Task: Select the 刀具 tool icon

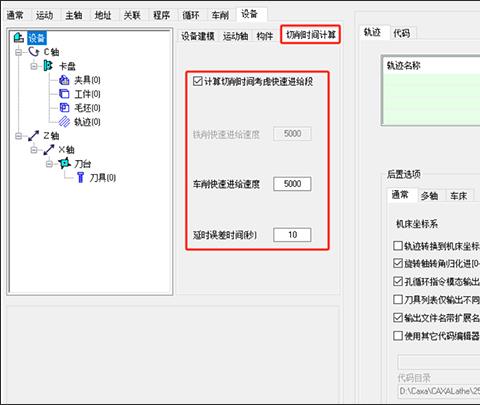Action: click(x=80, y=177)
